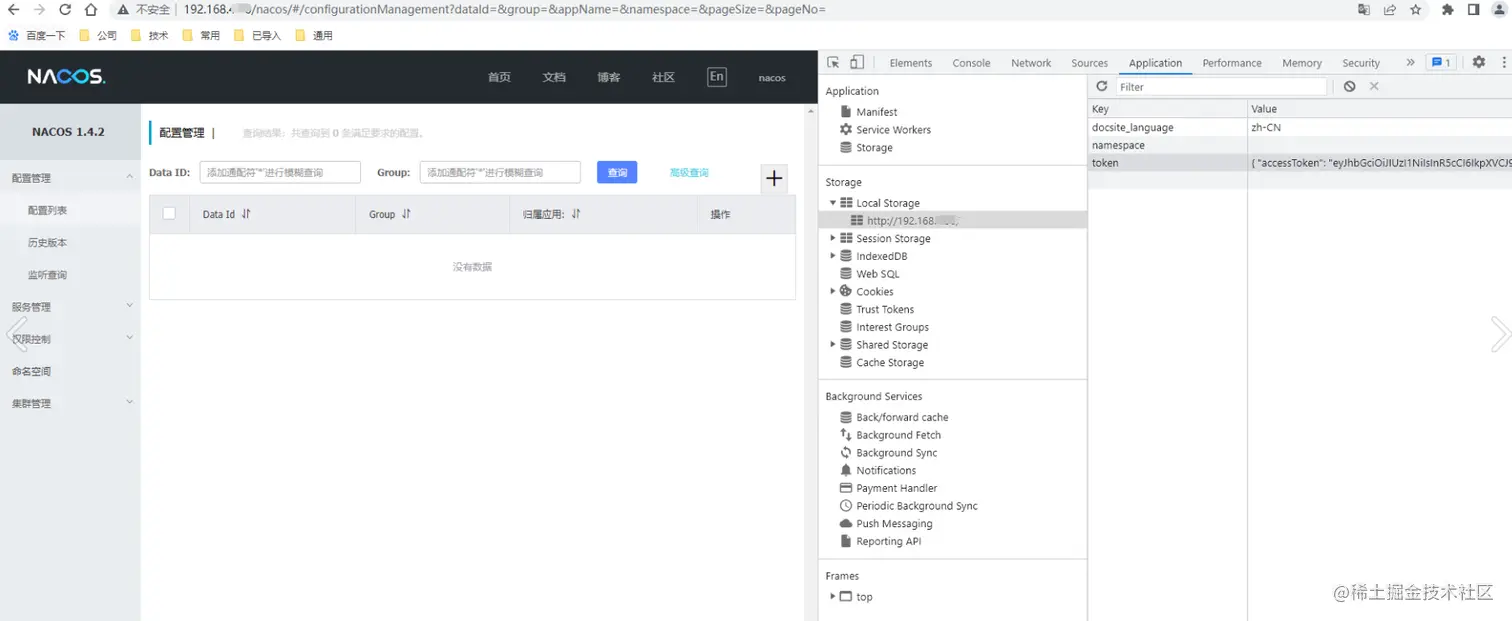Screen dimensions: 1512x621
Task: Expand the 权限控制 sidebar menu
Action: (x=70, y=339)
